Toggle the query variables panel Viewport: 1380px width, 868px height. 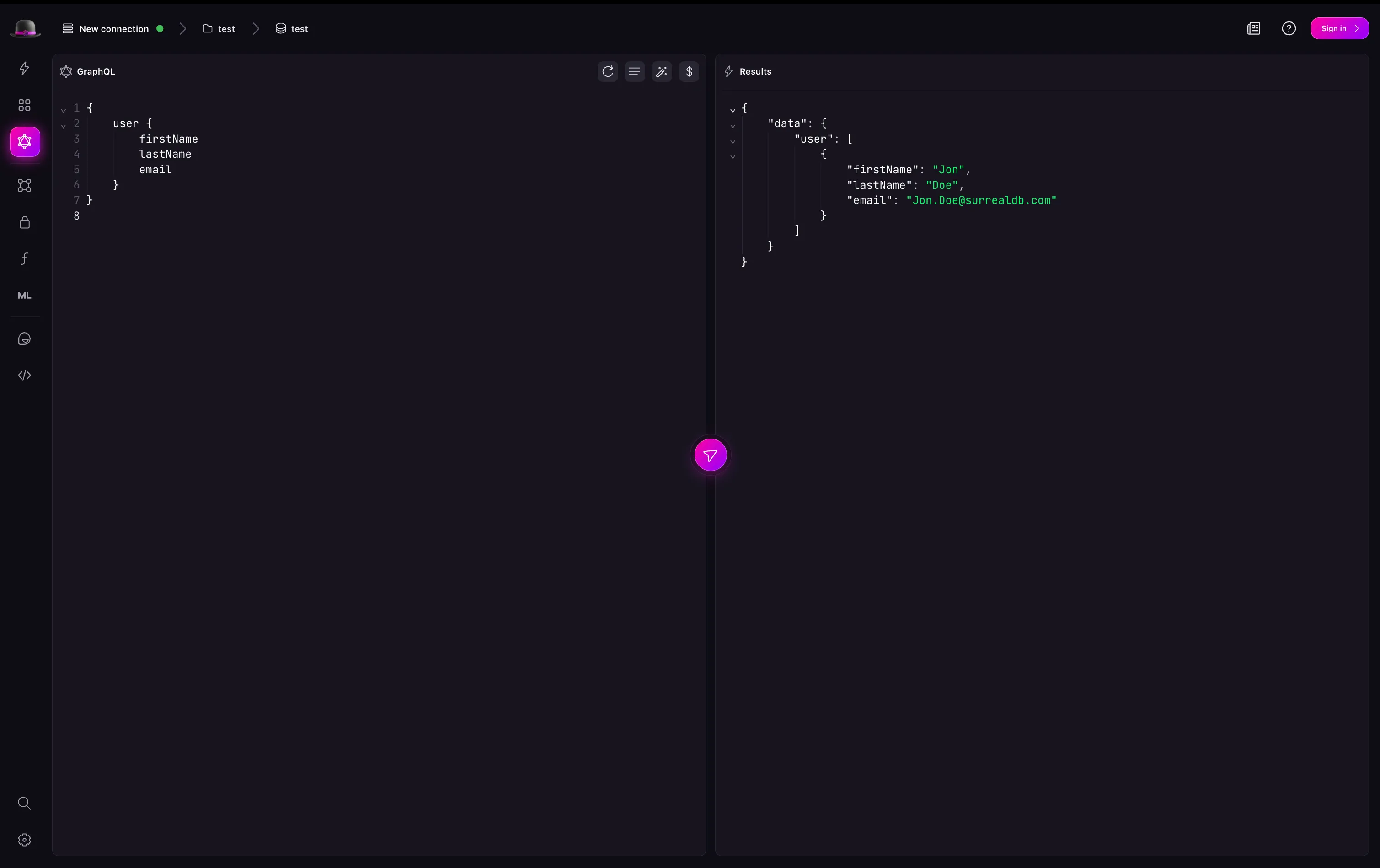click(x=689, y=72)
